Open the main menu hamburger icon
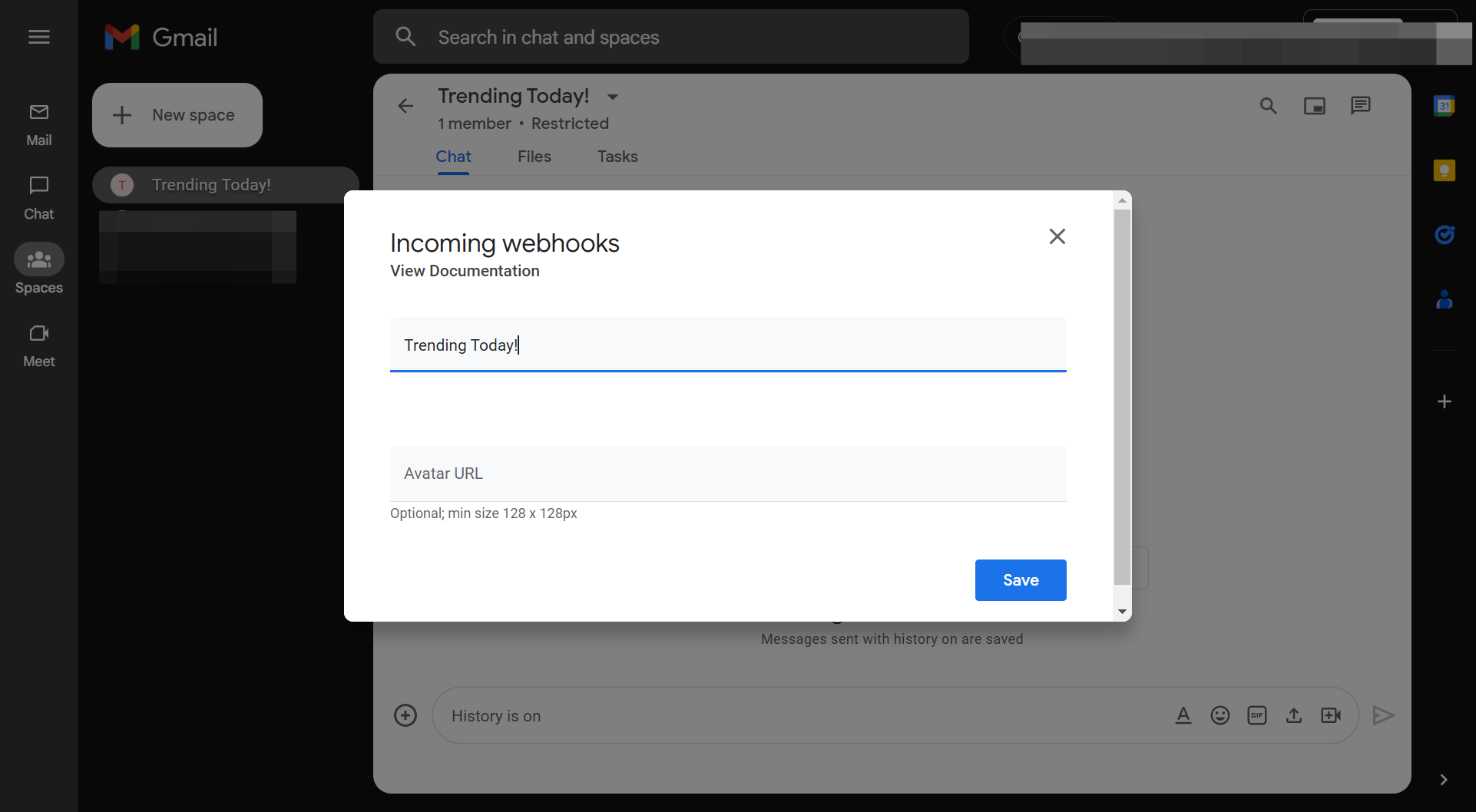The image size is (1476, 812). point(39,37)
